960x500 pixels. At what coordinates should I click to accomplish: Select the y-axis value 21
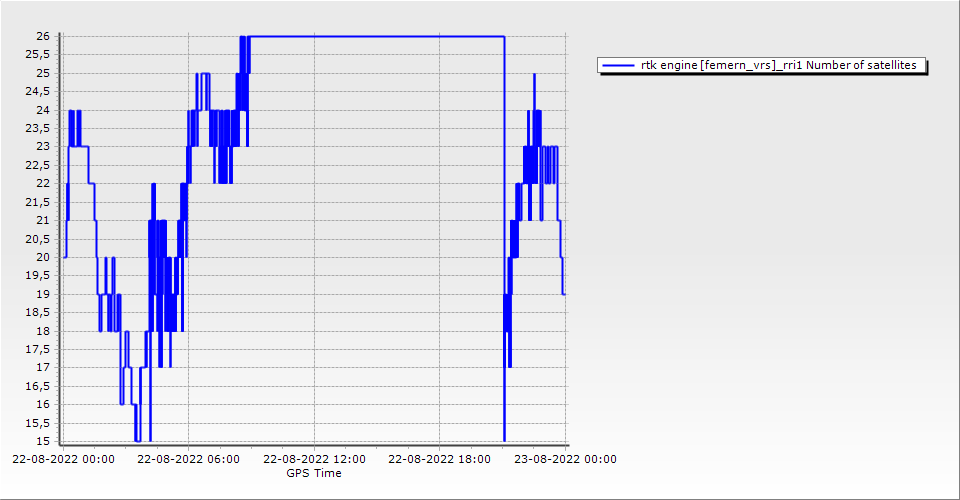click(42, 220)
